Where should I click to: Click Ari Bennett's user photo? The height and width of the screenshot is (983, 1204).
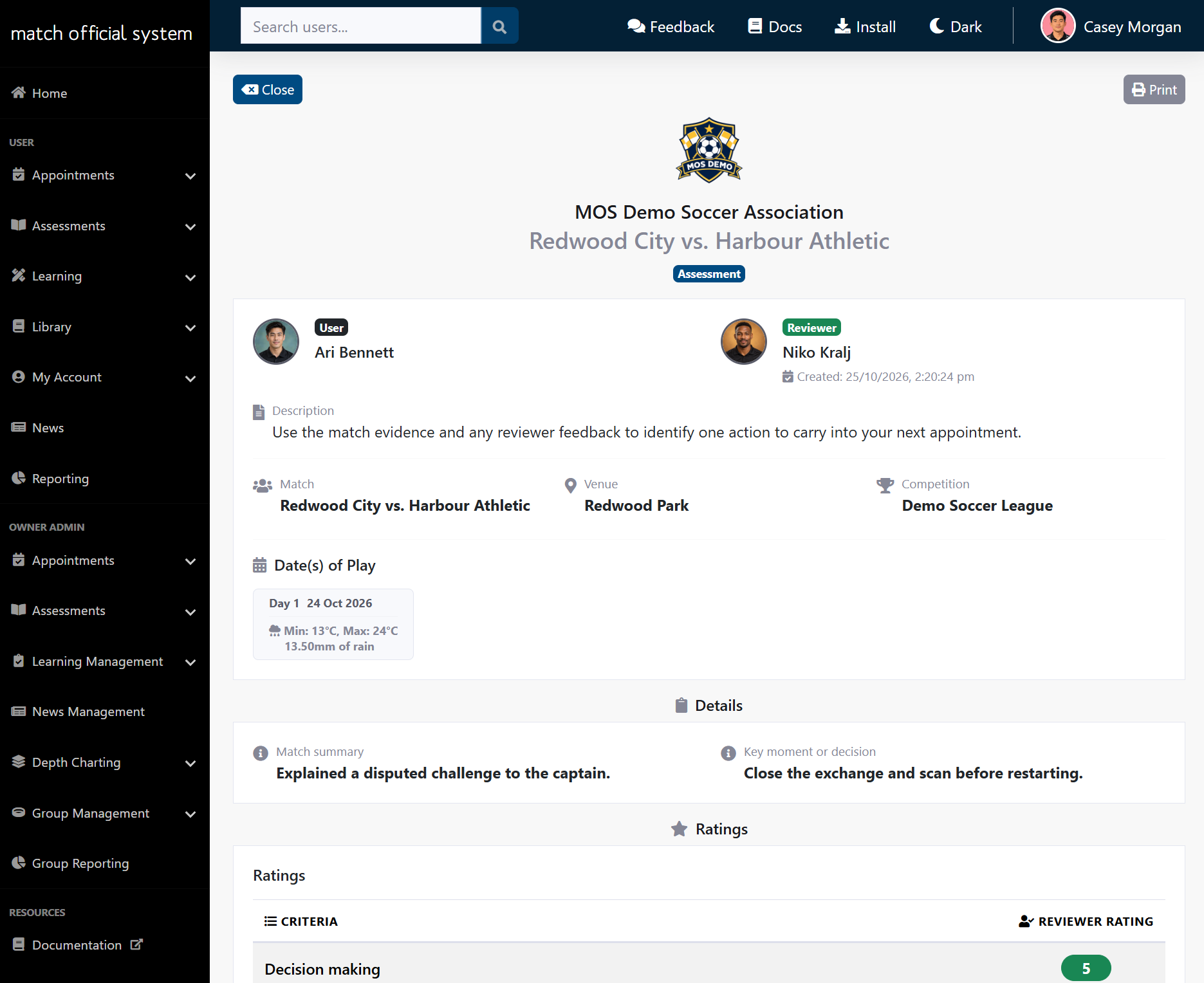tap(276, 342)
